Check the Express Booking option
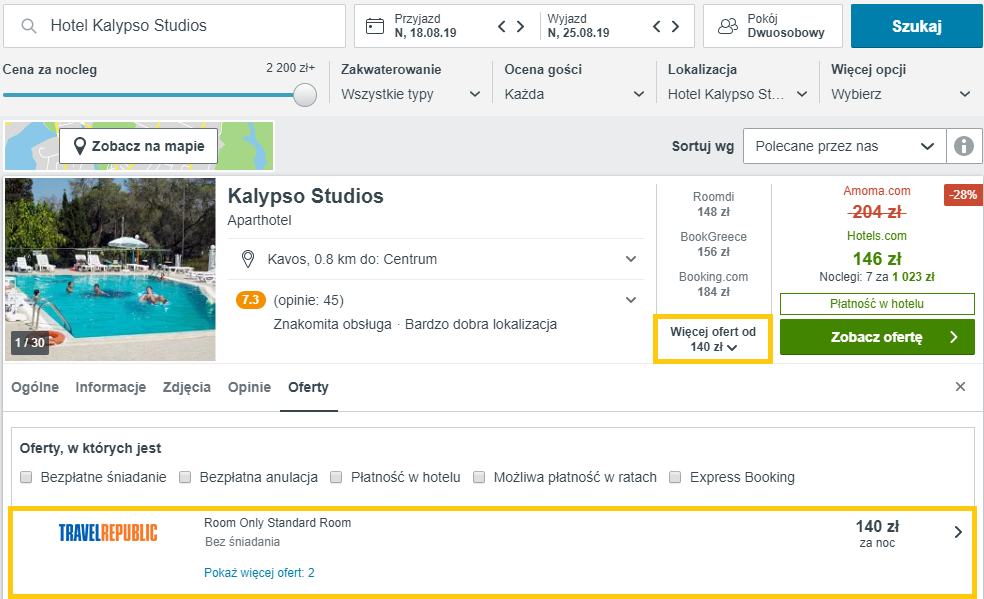The width and height of the screenshot is (984, 599). 675,477
